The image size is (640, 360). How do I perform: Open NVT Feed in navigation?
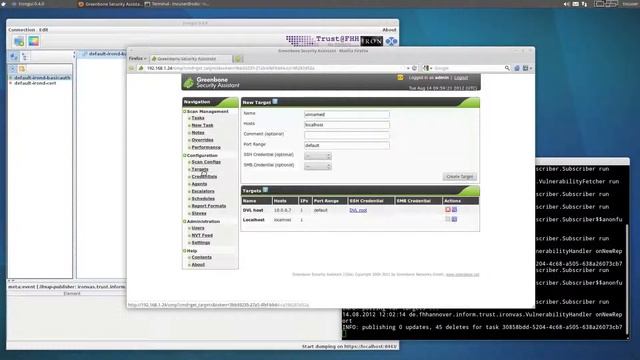202,236
